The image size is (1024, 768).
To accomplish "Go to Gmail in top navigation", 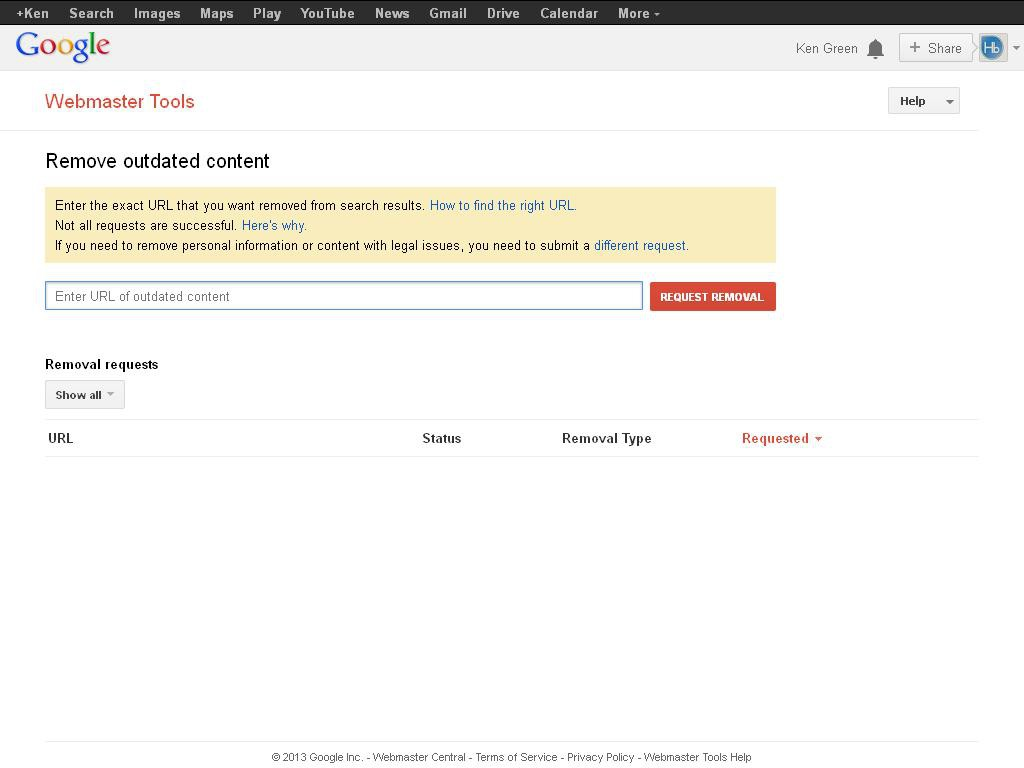I will (x=447, y=13).
